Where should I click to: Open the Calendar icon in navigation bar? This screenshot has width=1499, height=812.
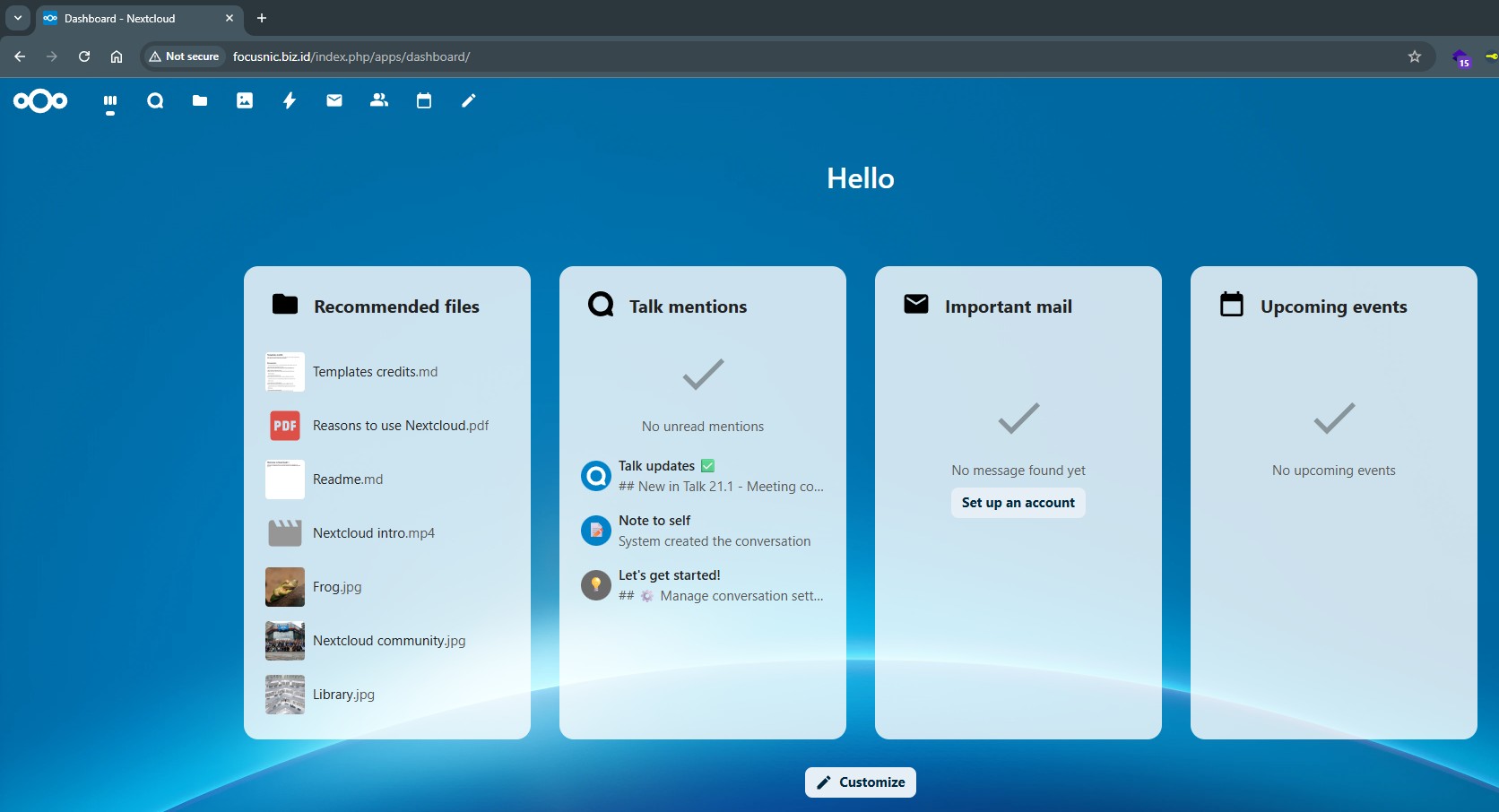tap(424, 101)
